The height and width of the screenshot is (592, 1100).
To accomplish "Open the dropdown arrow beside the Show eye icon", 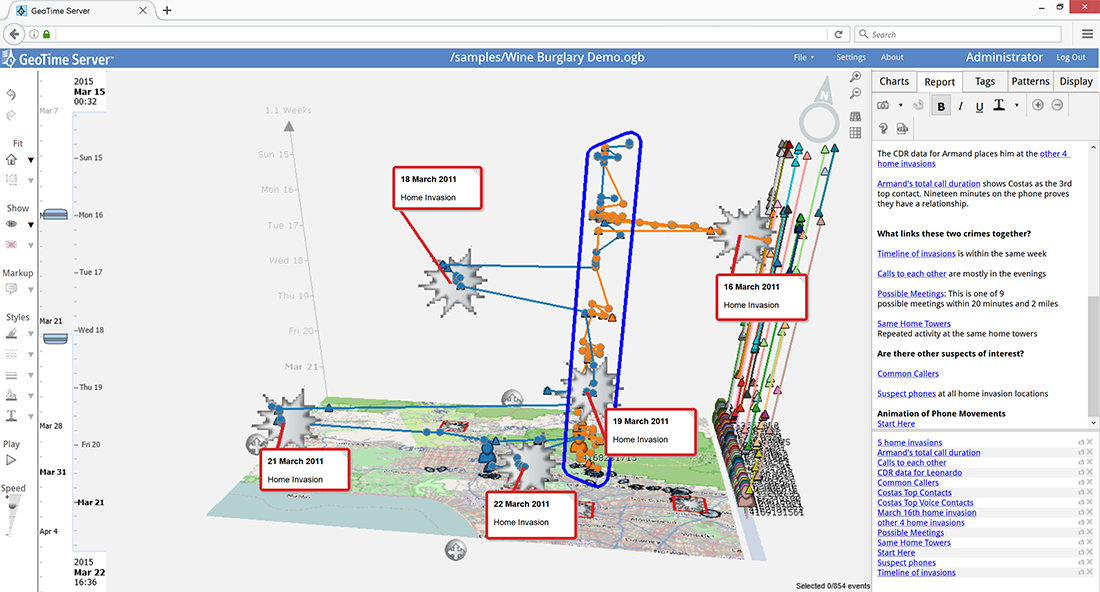I will pos(30,224).
